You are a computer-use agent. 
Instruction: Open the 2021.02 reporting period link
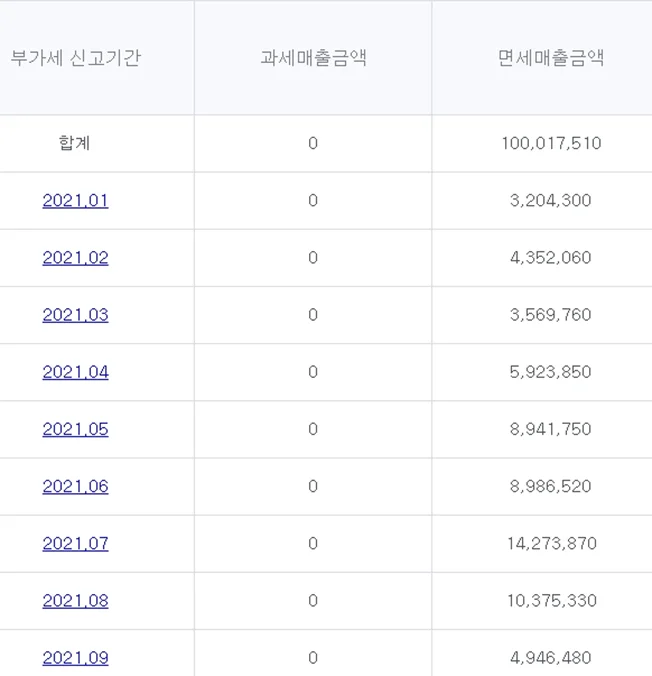click(75, 258)
